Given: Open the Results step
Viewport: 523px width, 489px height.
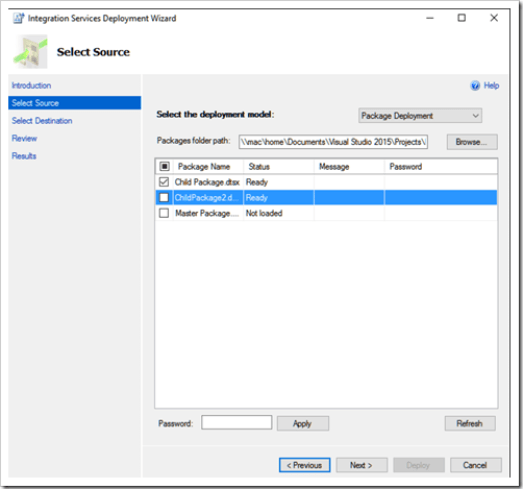Looking at the screenshot, I should pyautogui.click(x=24, y=156).
